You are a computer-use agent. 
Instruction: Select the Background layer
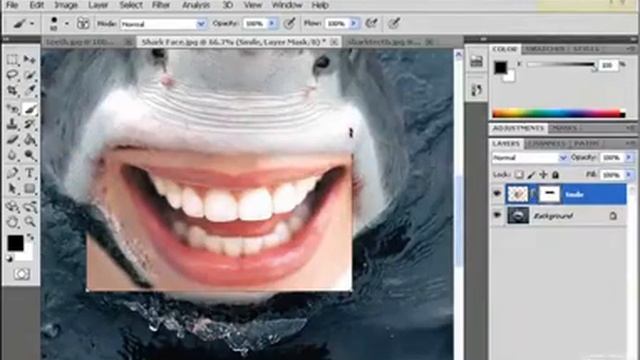click(559, 216)
